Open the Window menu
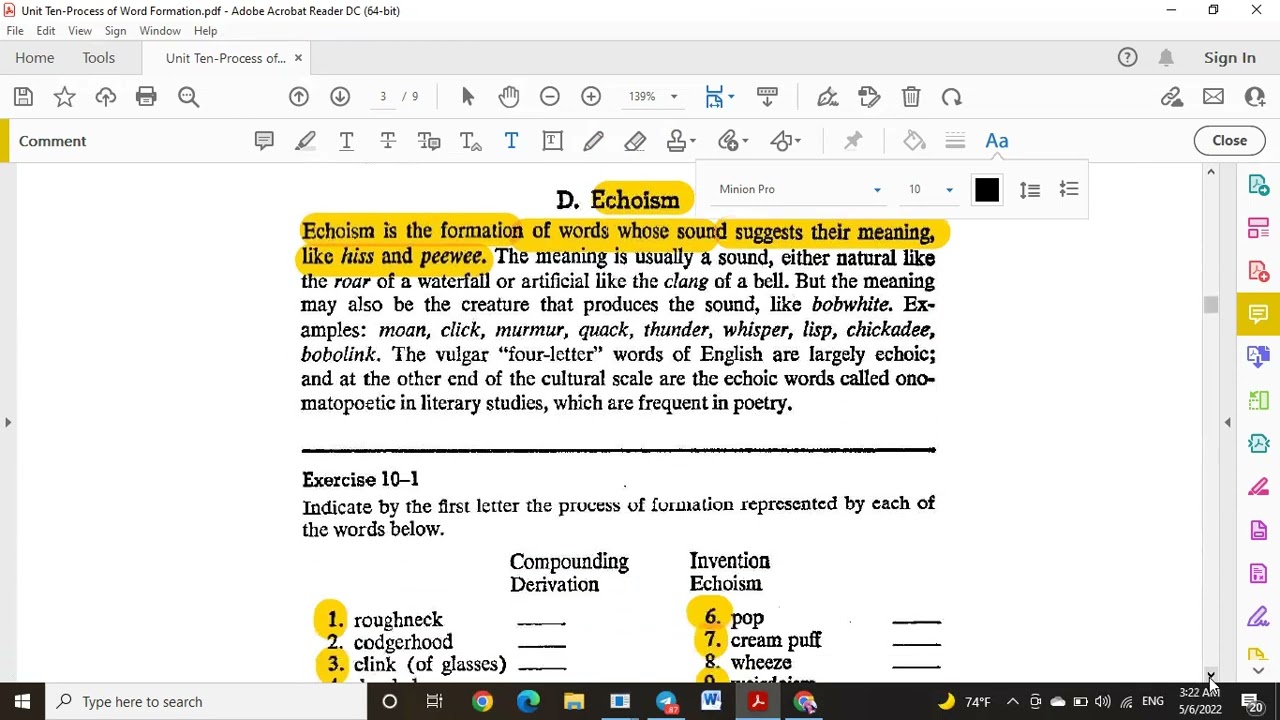The image size is (1280, 720). [x=160, y=31]
